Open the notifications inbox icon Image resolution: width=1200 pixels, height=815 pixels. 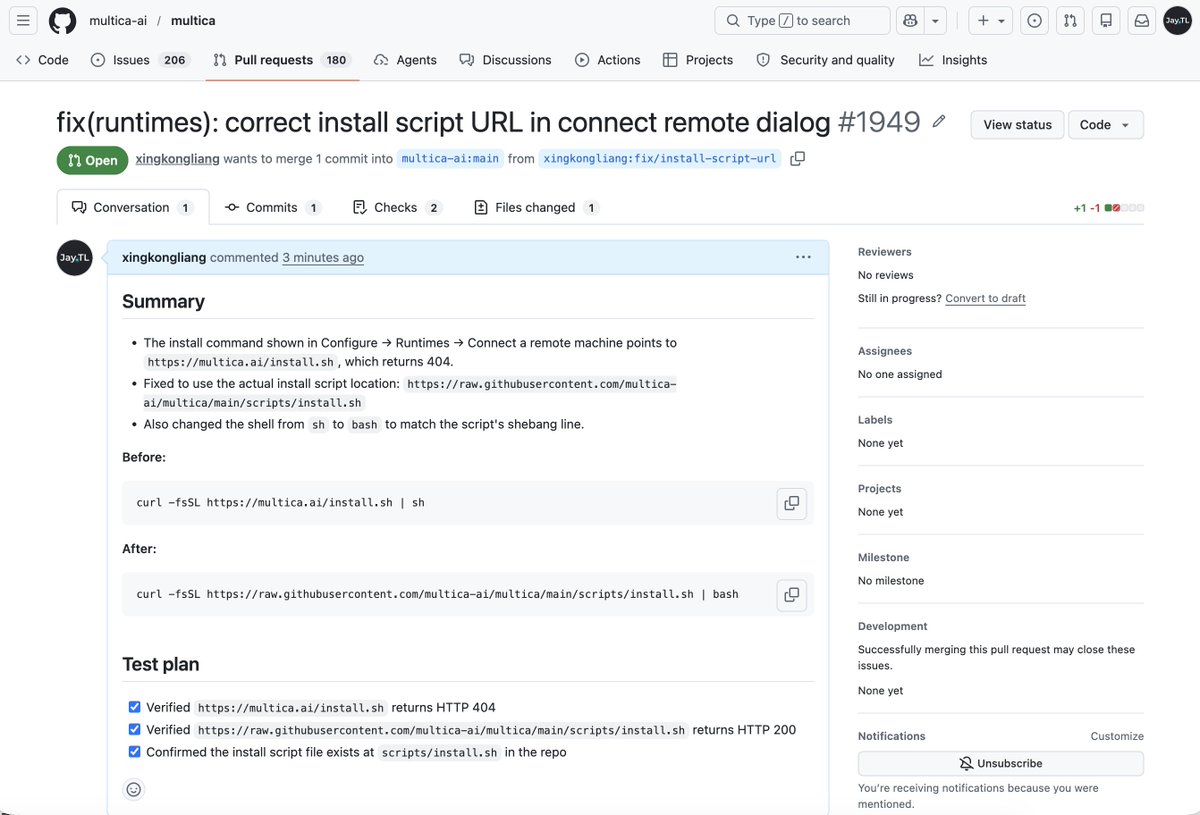pyautogui.click(x=1141, y=20)
